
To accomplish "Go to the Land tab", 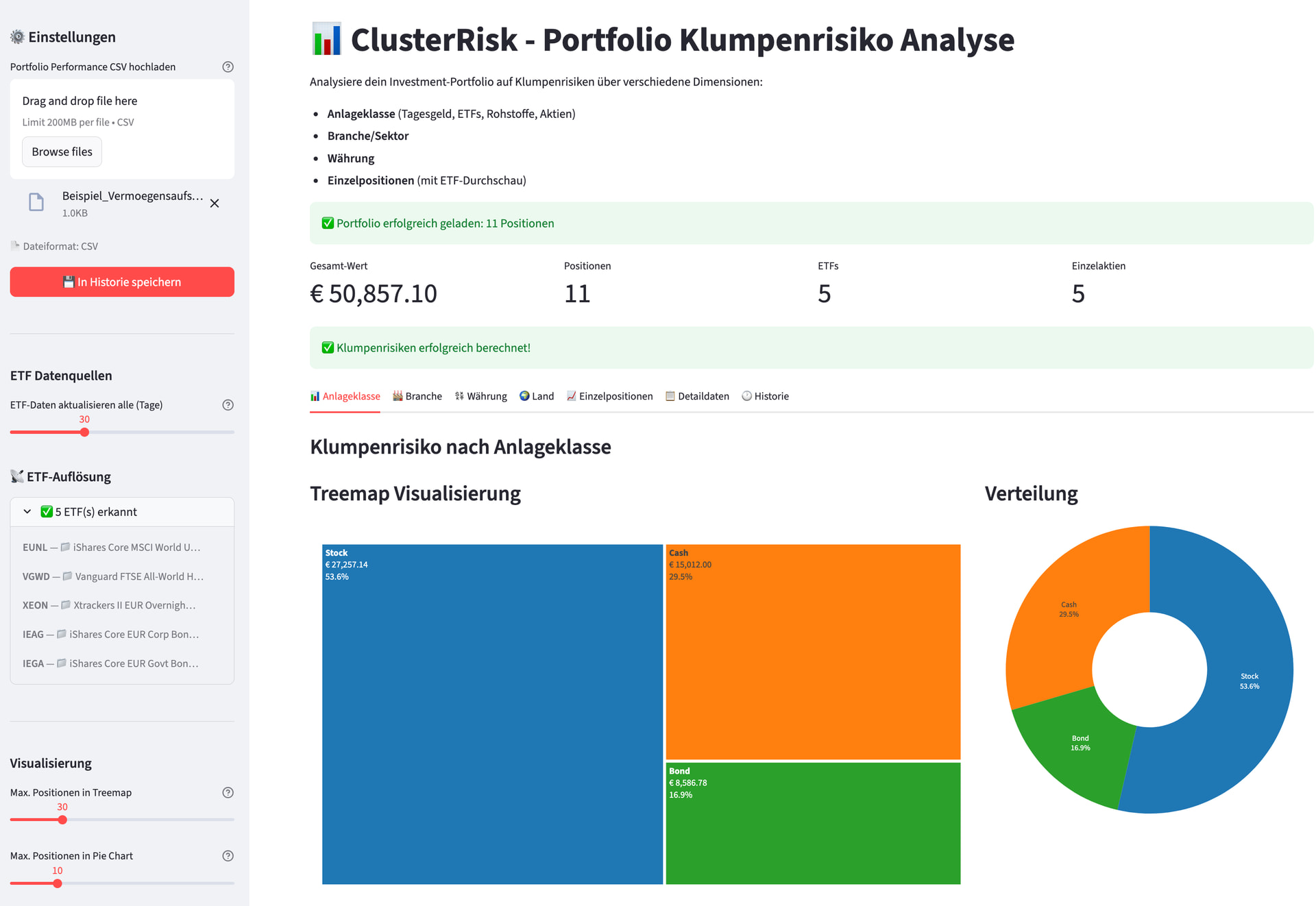I will click(537, 396).
